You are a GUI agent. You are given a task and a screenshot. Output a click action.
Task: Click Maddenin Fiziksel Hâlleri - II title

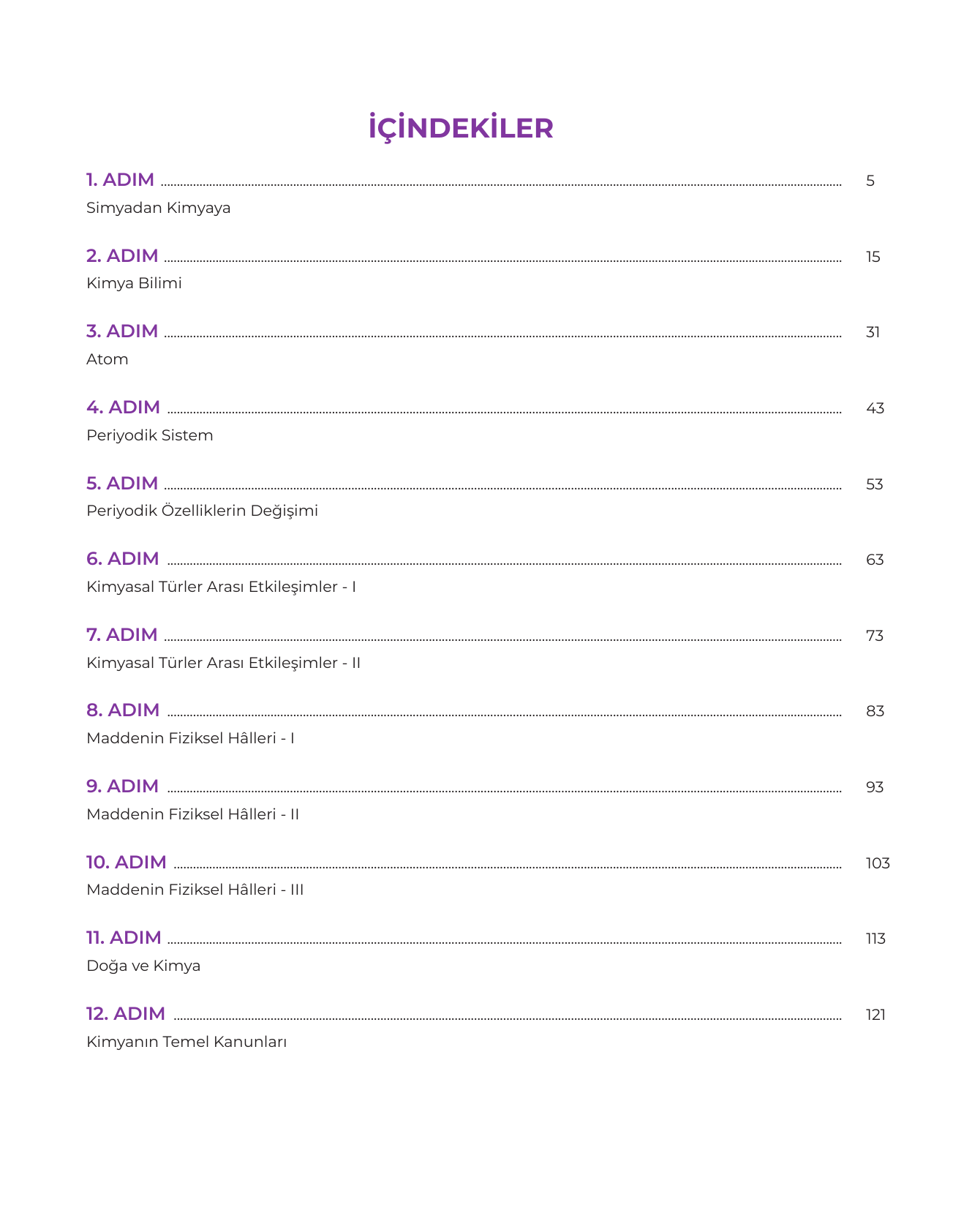[x=192, y=814]
